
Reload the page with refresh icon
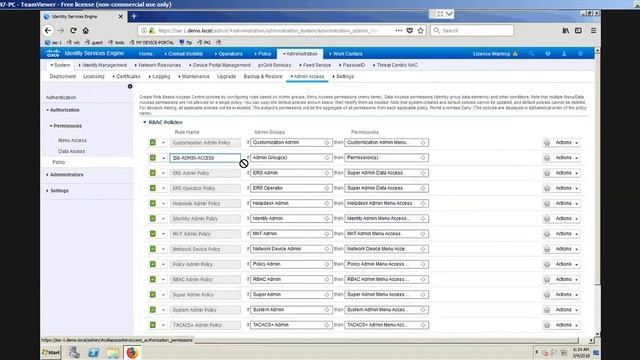[73, 31]
